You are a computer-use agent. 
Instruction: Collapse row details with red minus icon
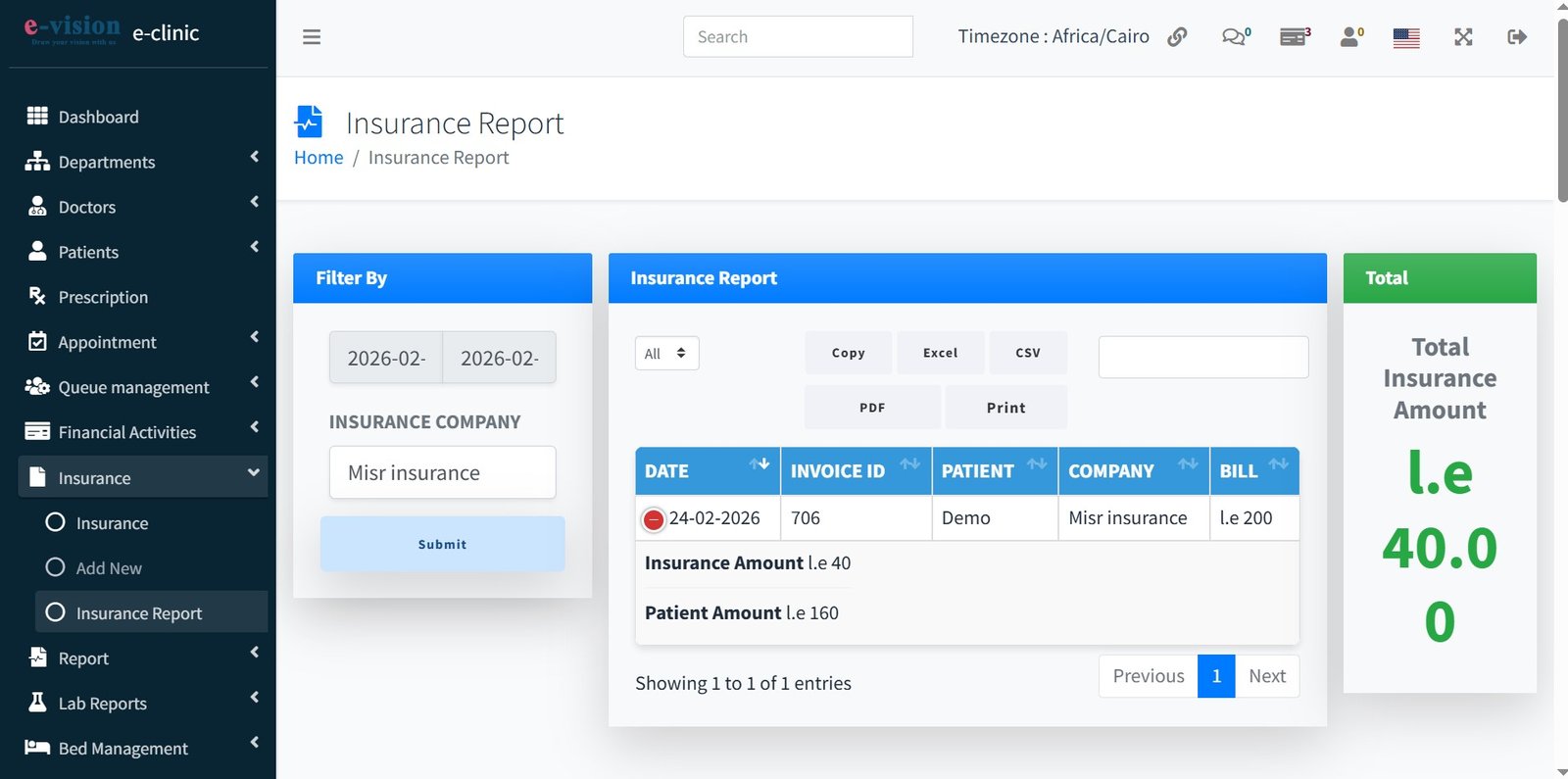[x=654, y=519]
